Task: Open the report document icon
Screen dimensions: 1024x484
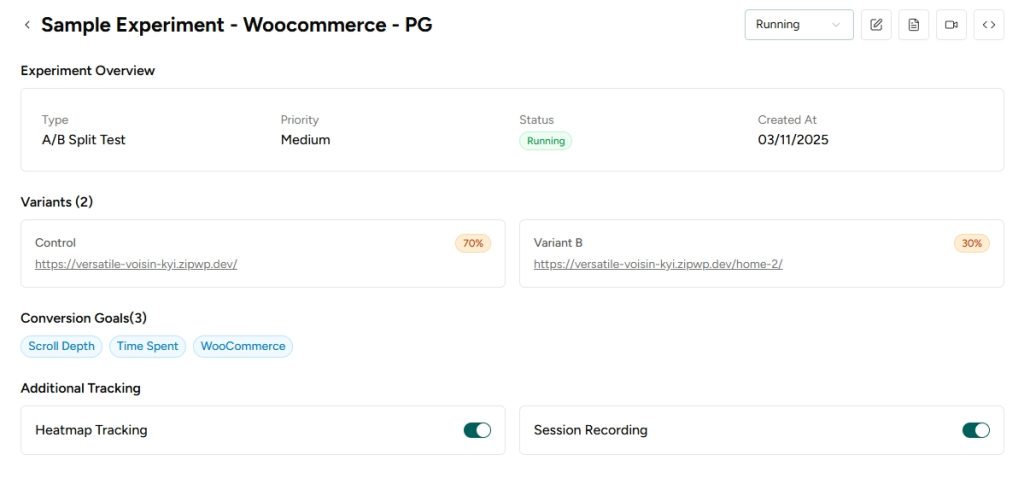Action: pos(914,25)
